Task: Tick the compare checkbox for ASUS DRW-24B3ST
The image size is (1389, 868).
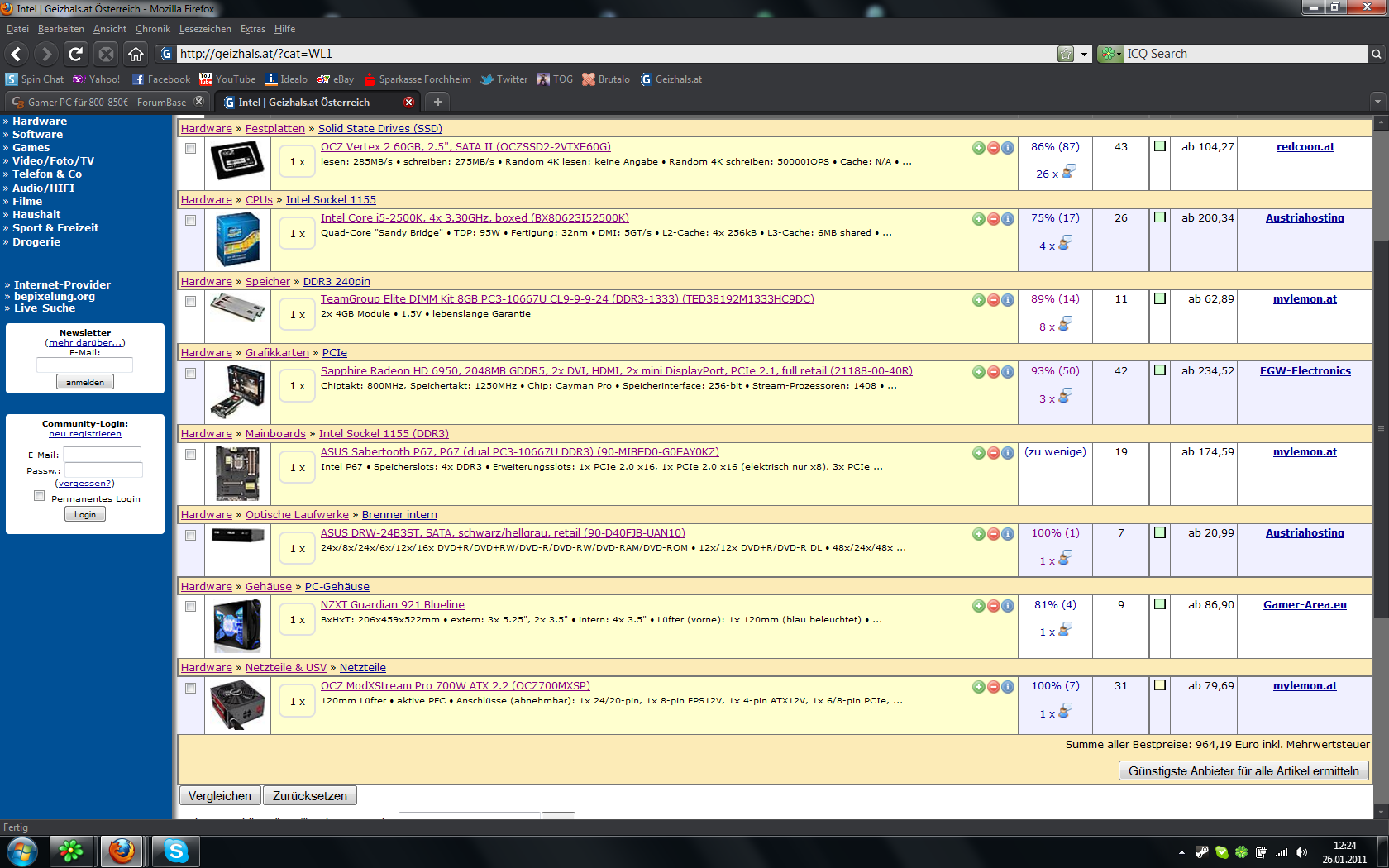Action: [x=191, y=536]
